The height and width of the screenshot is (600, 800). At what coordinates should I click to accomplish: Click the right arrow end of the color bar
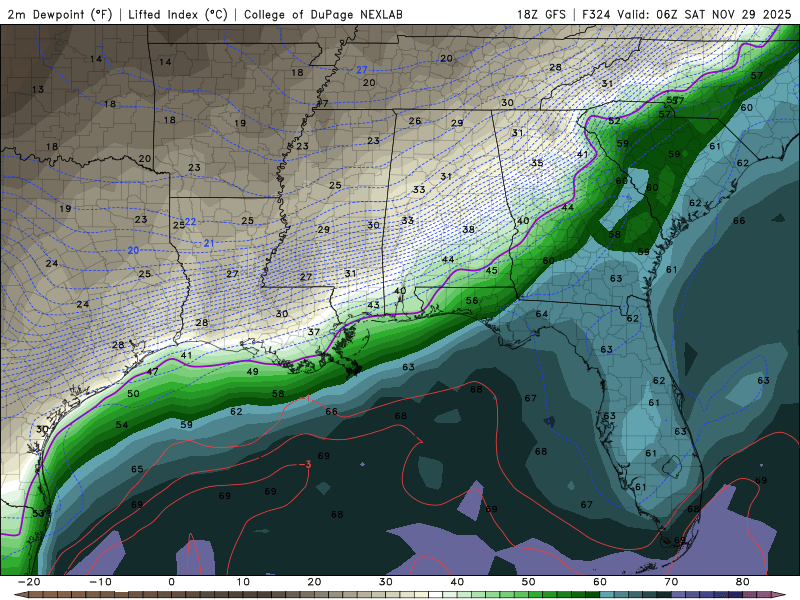[780, 595]
